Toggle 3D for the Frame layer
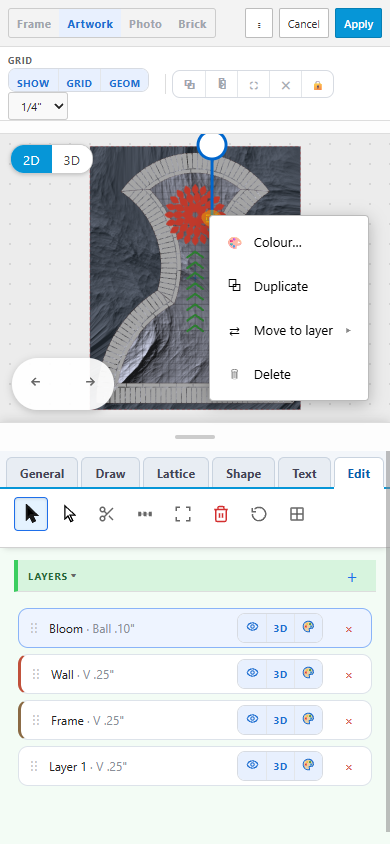Viewport: 390px width, 844px height. [280, 720]
